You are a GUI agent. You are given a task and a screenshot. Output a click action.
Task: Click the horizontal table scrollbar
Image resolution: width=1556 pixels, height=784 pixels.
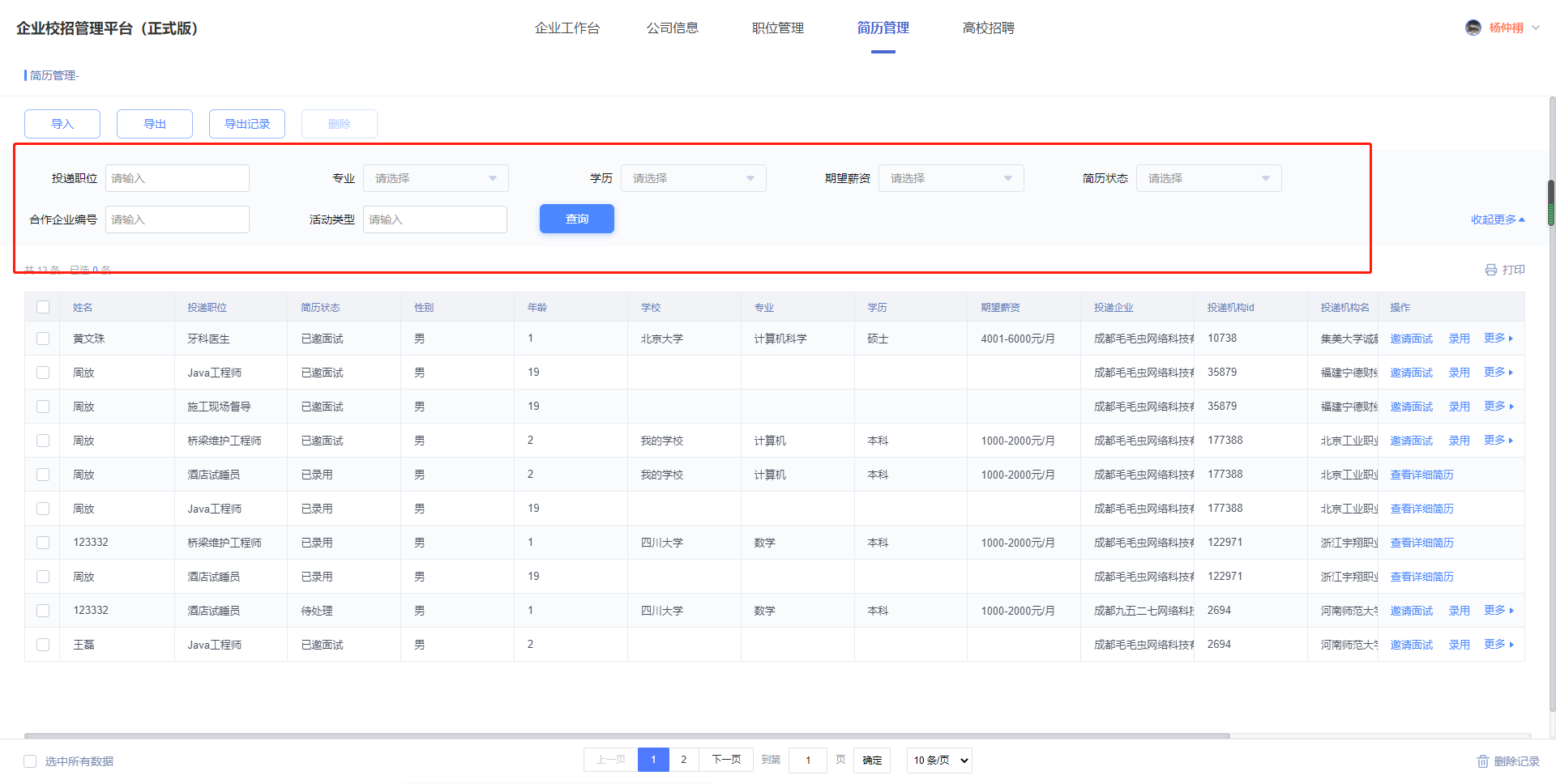click(627, 735)
